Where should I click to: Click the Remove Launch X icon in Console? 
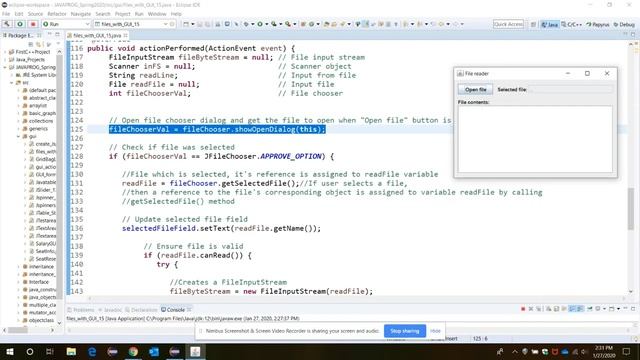pyautogui.click(x=531, y=309)
